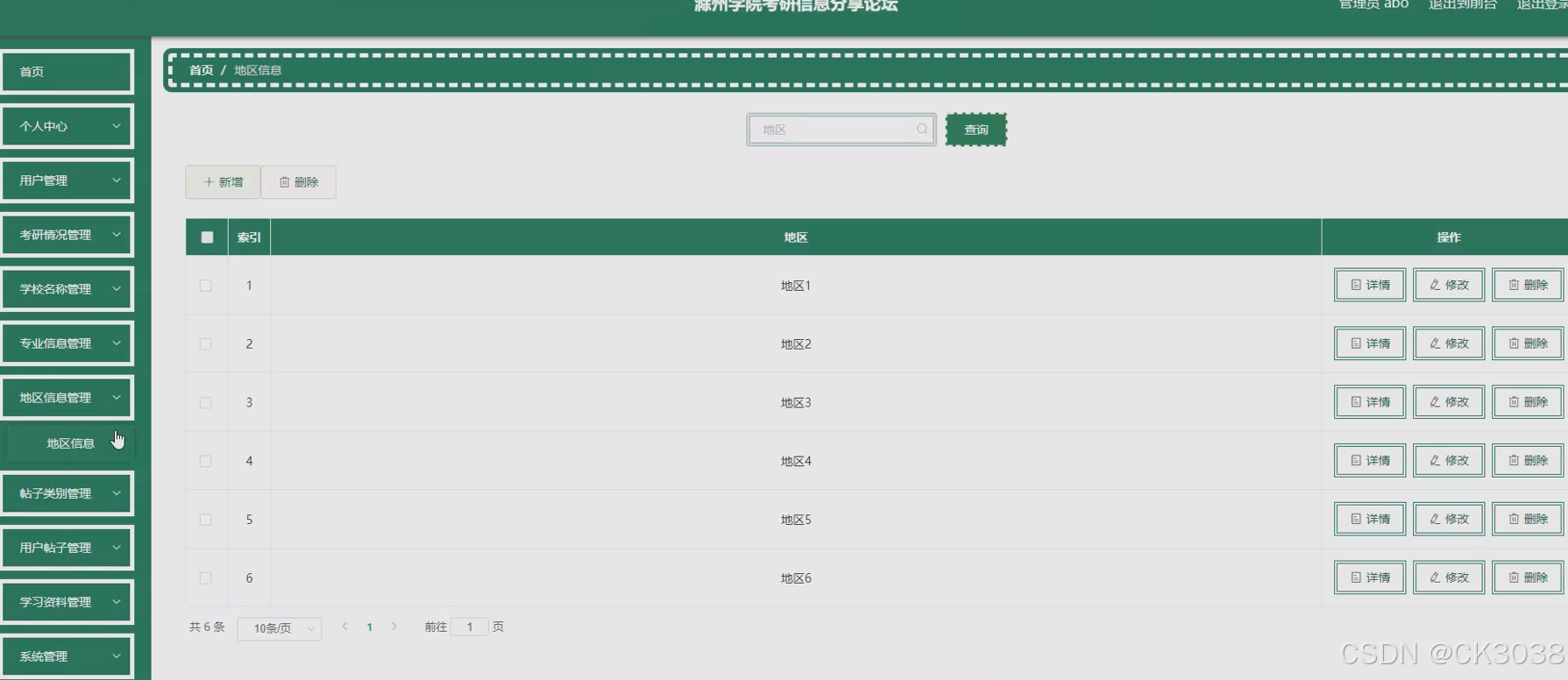1568x680 pixels.
Task: Expand the 个人中心 sidebar menu
Action: (67, 126)
